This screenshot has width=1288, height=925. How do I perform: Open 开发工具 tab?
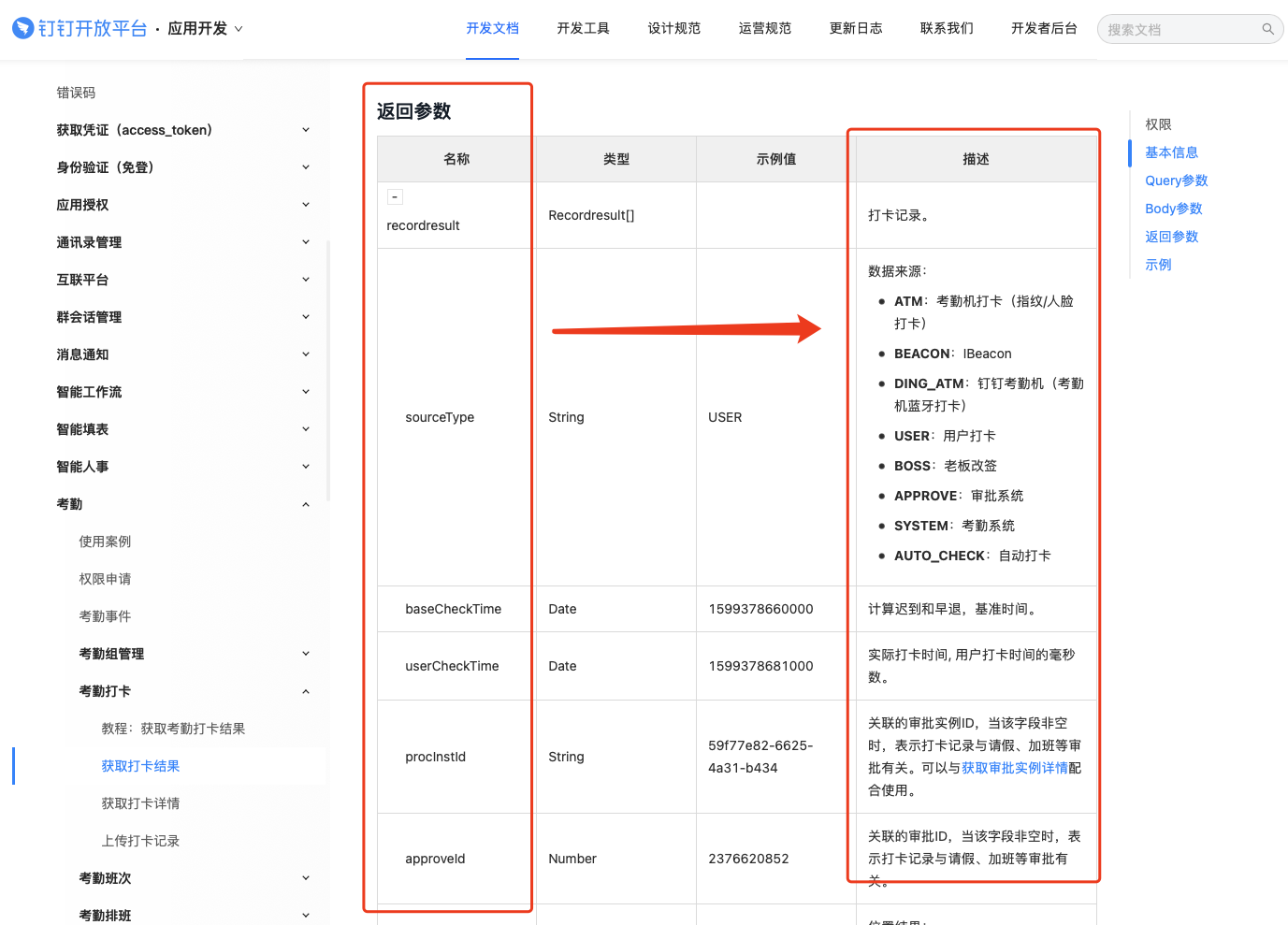[583, 29]
